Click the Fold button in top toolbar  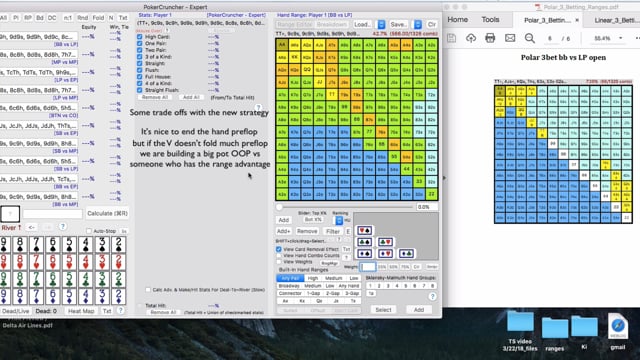pos(98,18)
